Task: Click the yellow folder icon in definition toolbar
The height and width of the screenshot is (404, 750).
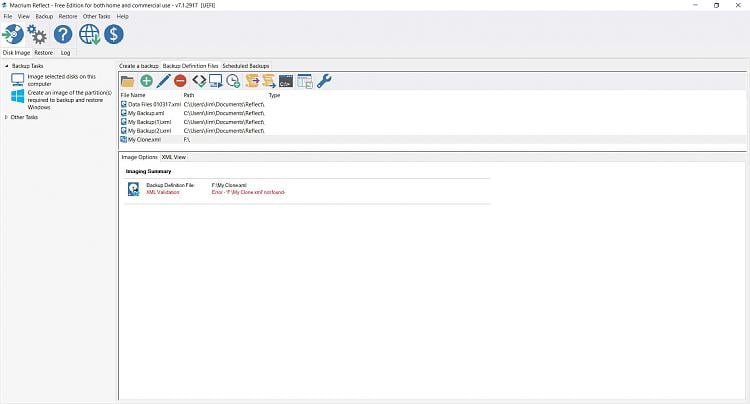Action: [x=127, y=81]
